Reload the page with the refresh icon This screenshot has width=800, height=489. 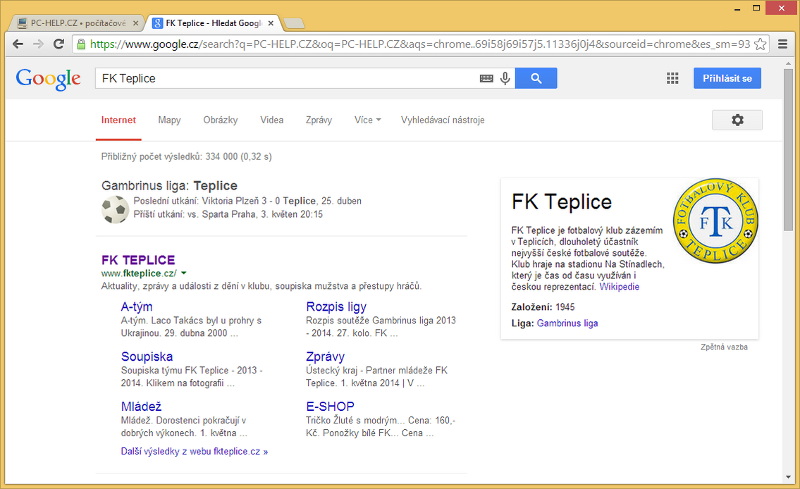click(x=59, y=44)
